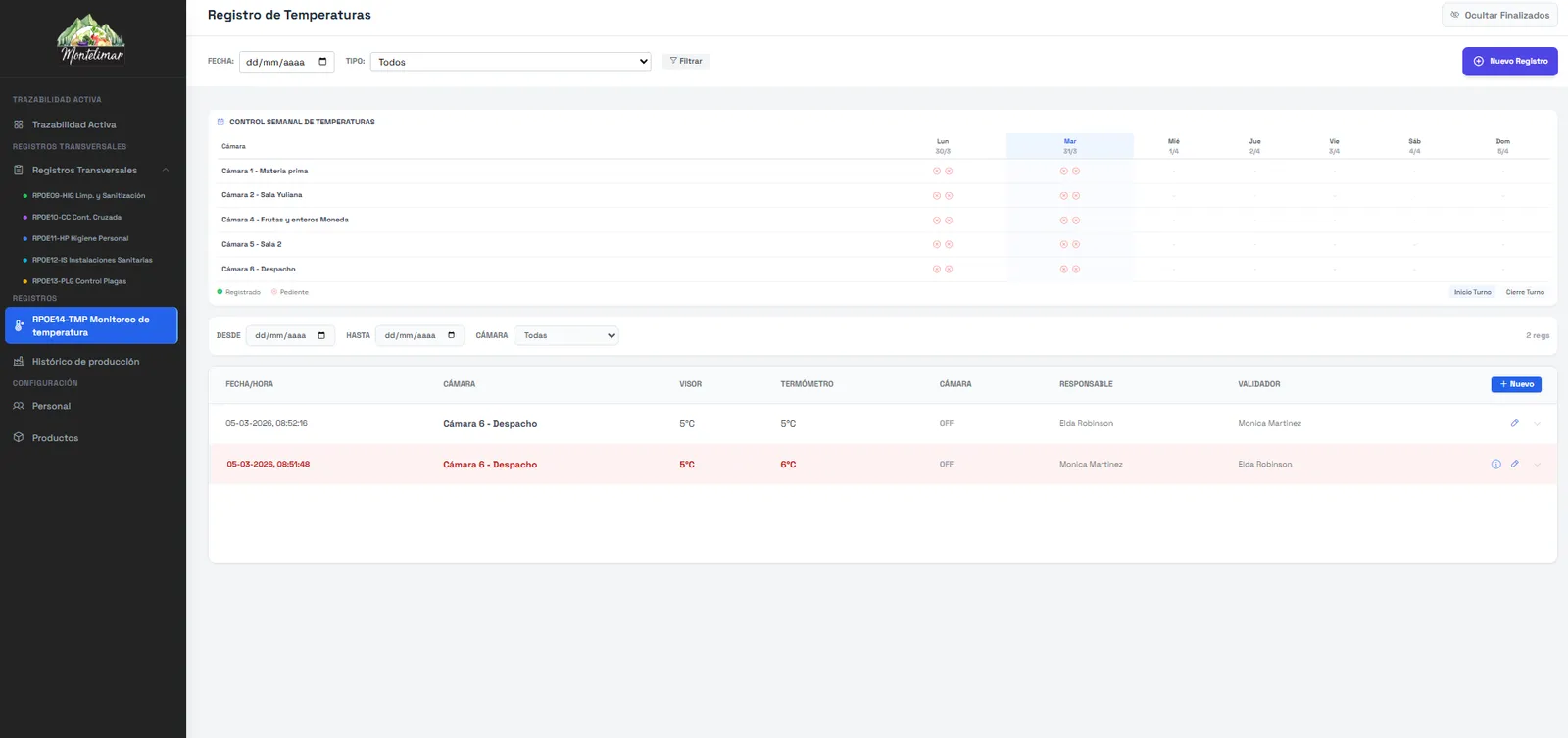Click the 6°C thermometer value
The image size is (1568, 738).
point(788,465)
